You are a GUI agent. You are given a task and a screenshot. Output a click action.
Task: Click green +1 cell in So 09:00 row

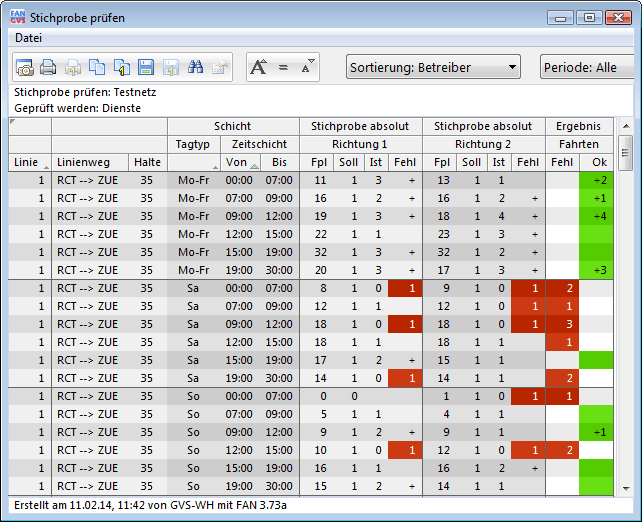pyautogui.click(x=596, y=432)
